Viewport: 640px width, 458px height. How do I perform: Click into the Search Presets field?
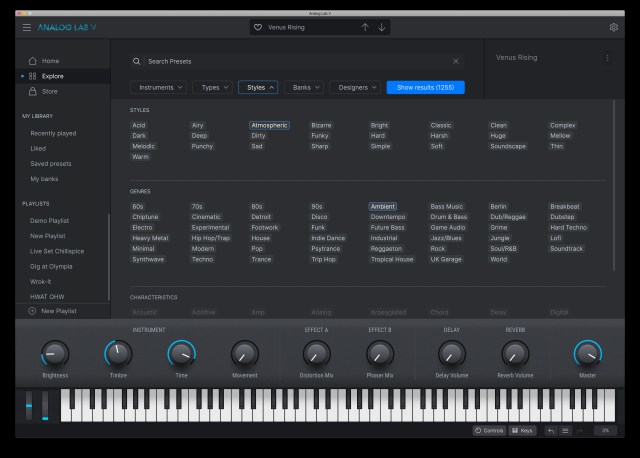(297, 61)
